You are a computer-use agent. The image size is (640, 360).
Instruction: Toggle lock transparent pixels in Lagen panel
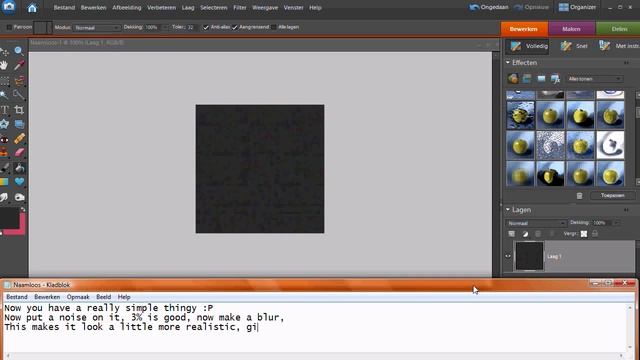[x=584, y=234]
